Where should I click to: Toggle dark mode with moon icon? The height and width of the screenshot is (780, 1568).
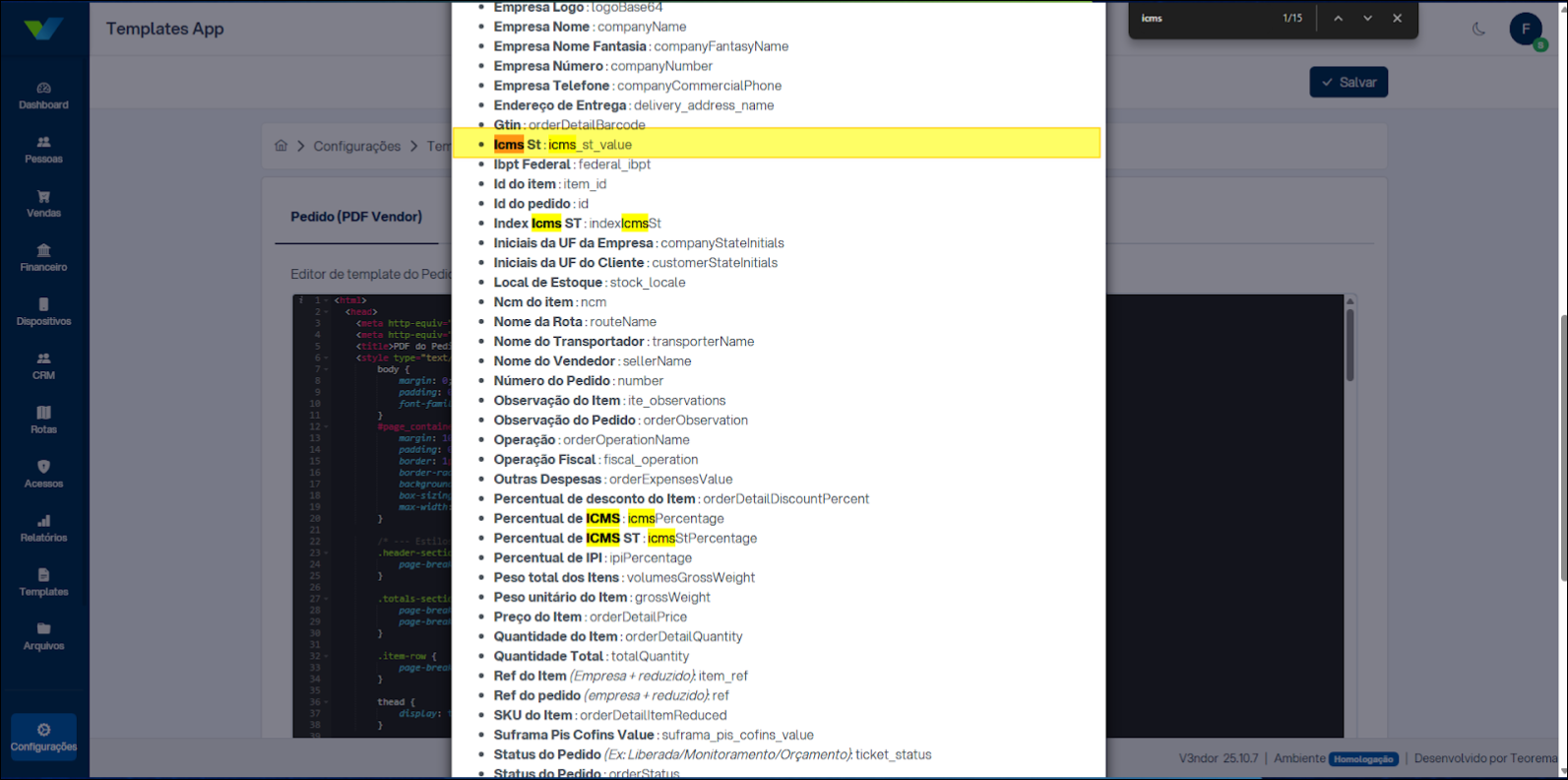1478,30
